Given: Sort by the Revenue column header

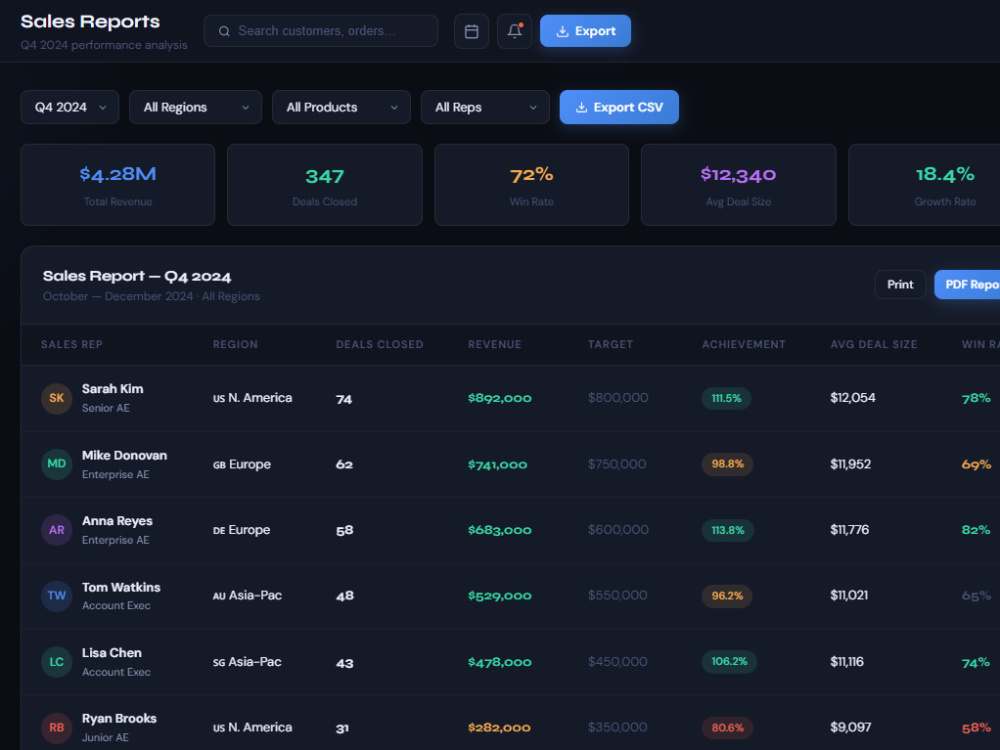Looking at the screenshot, I should [x=495, y=344].
